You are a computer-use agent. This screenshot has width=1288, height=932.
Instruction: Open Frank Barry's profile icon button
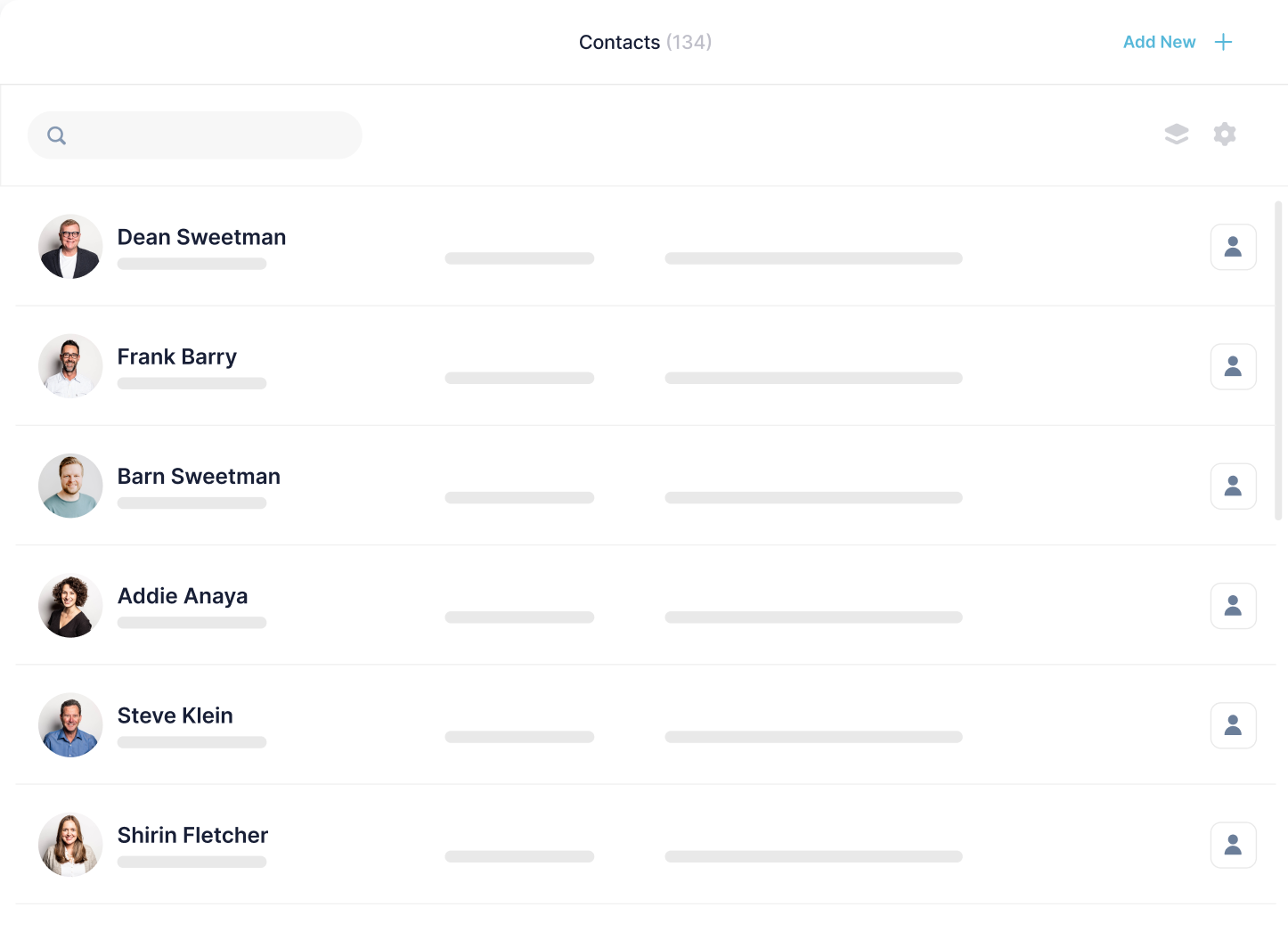point(1233,366)
